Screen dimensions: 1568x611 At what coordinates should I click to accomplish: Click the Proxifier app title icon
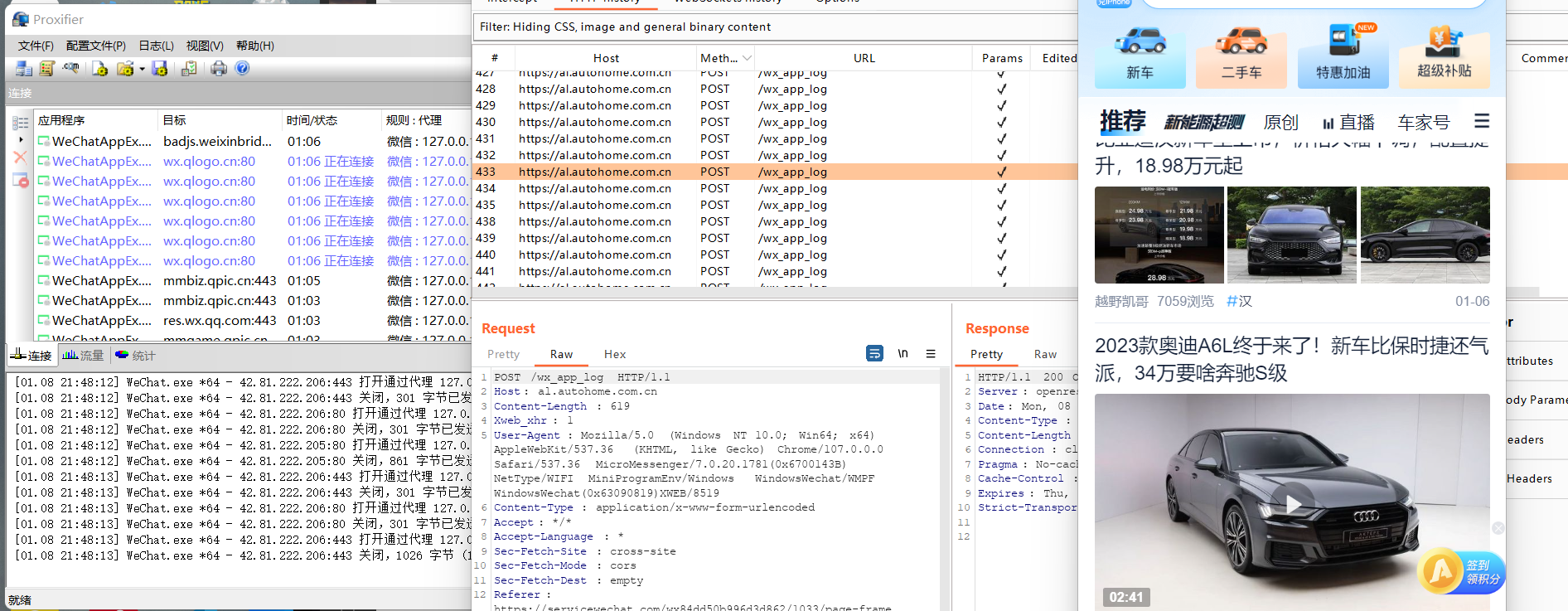coord(21,19)
